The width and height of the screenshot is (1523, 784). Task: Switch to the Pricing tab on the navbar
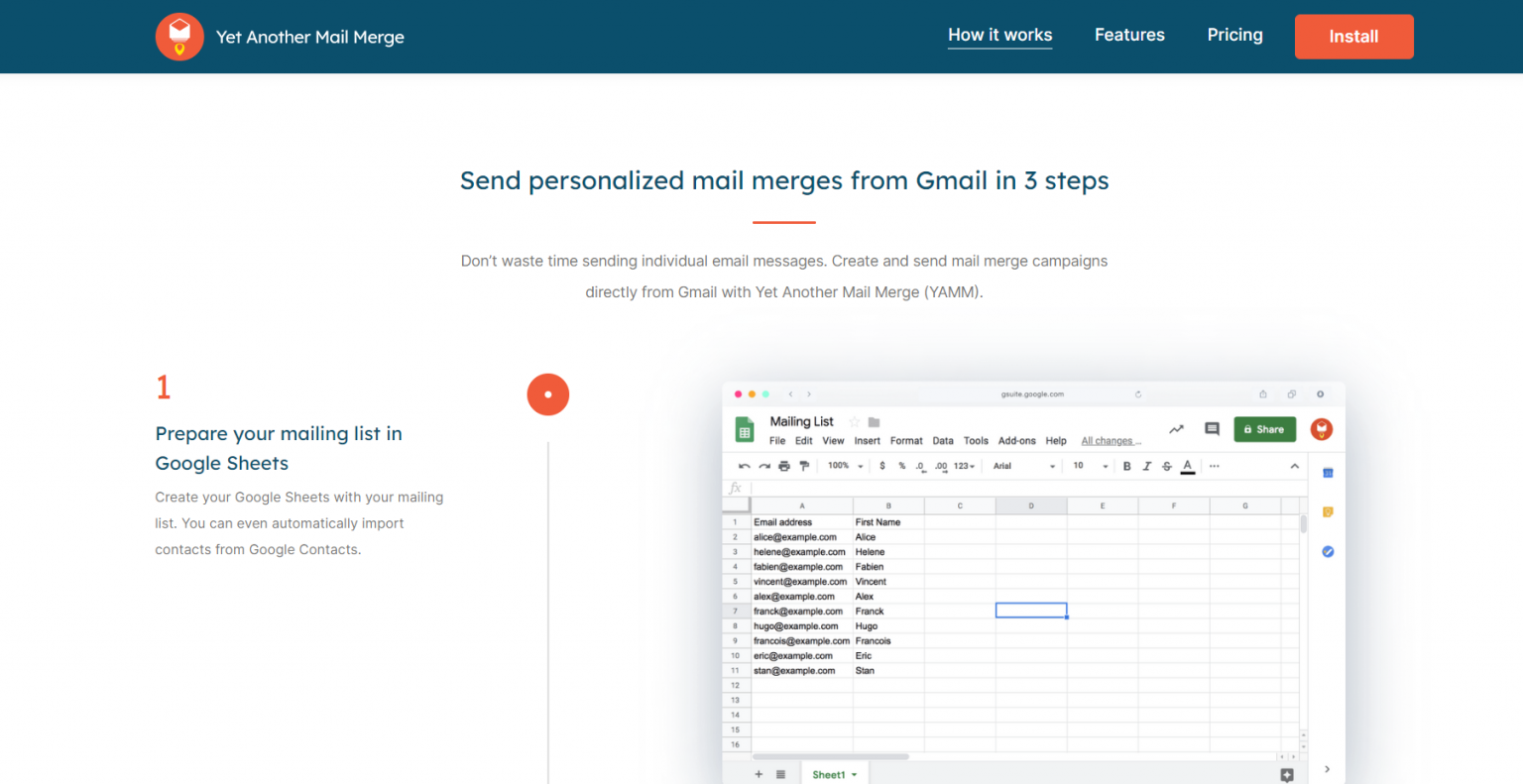[1234, 35]
